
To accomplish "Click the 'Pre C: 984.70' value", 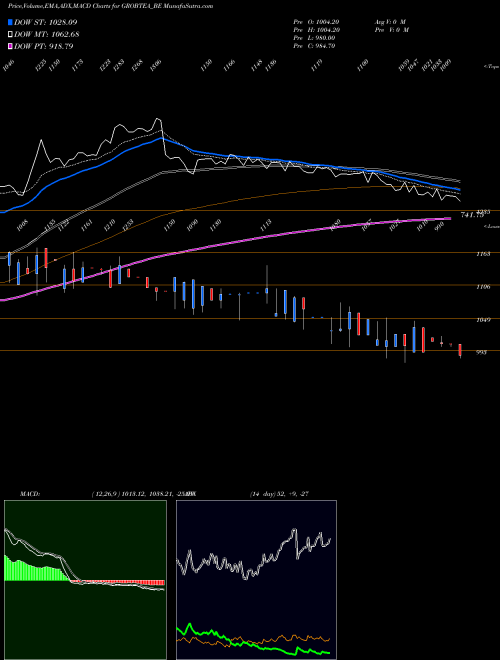I will (314, 46).
